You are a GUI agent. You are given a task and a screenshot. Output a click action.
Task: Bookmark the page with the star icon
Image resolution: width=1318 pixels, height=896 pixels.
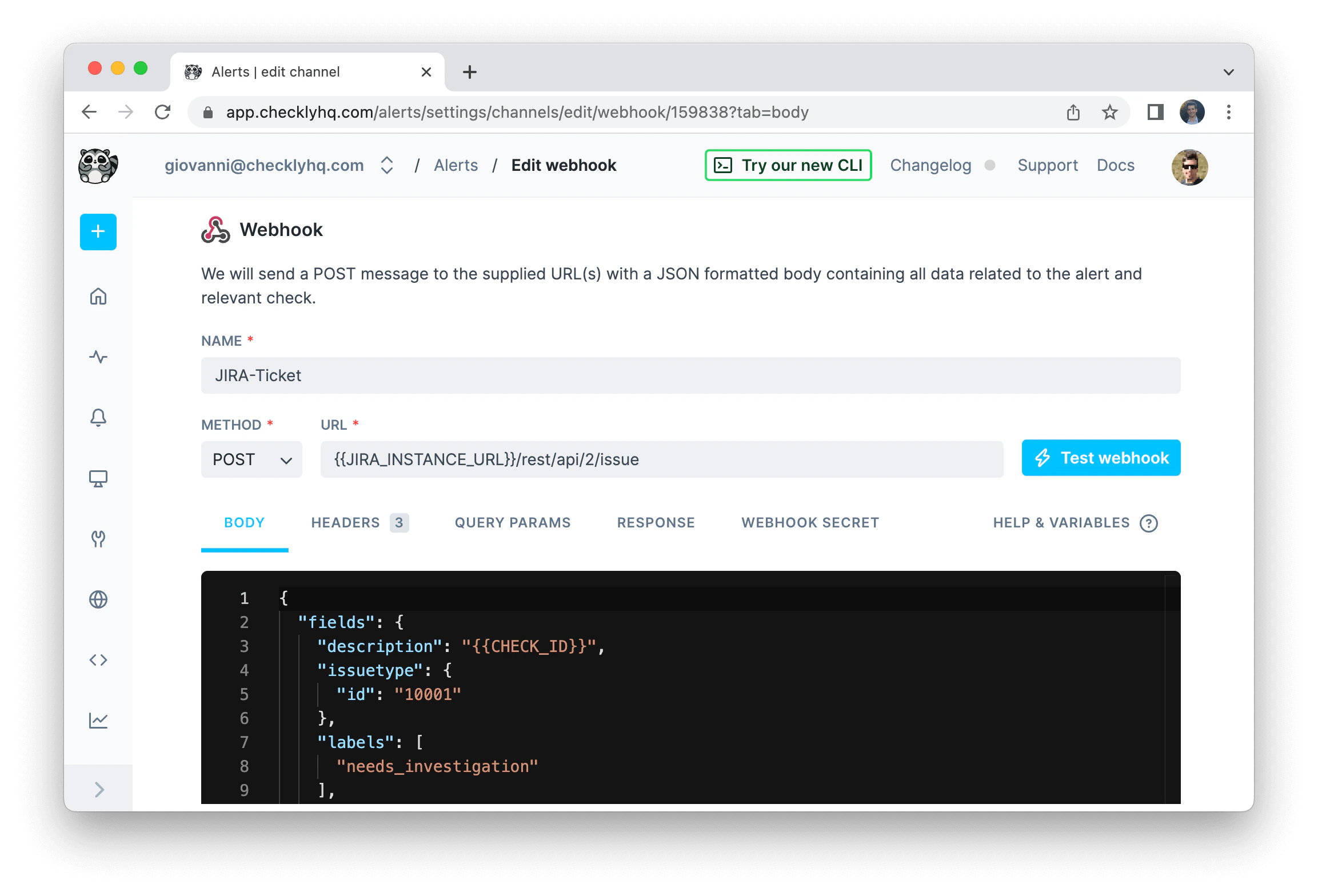pos(1109,112)
